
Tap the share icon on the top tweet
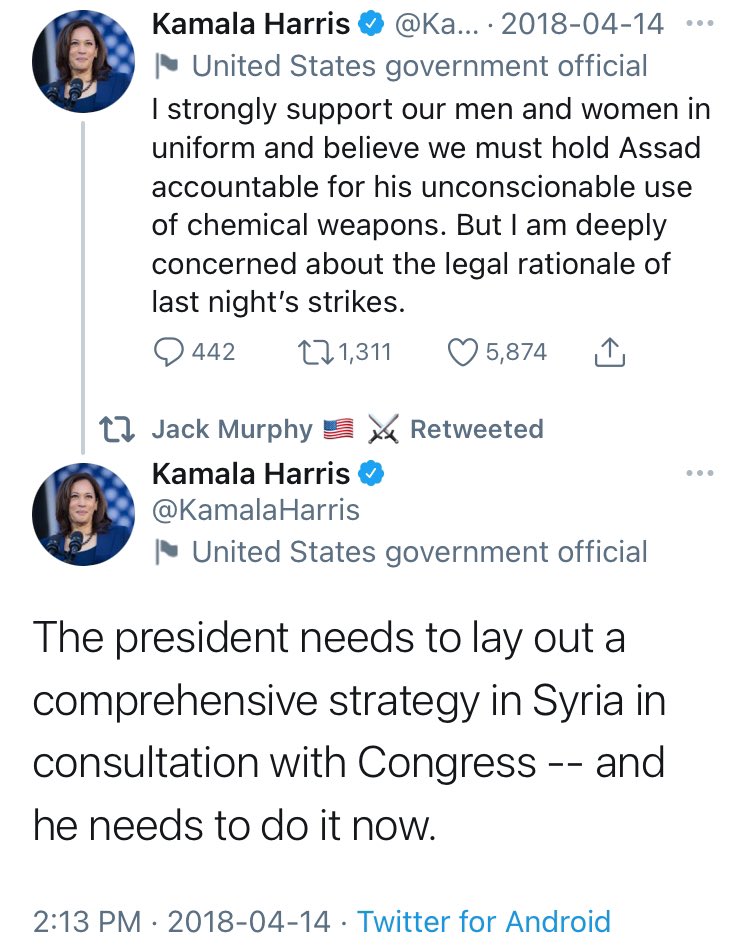pos(610,353)
